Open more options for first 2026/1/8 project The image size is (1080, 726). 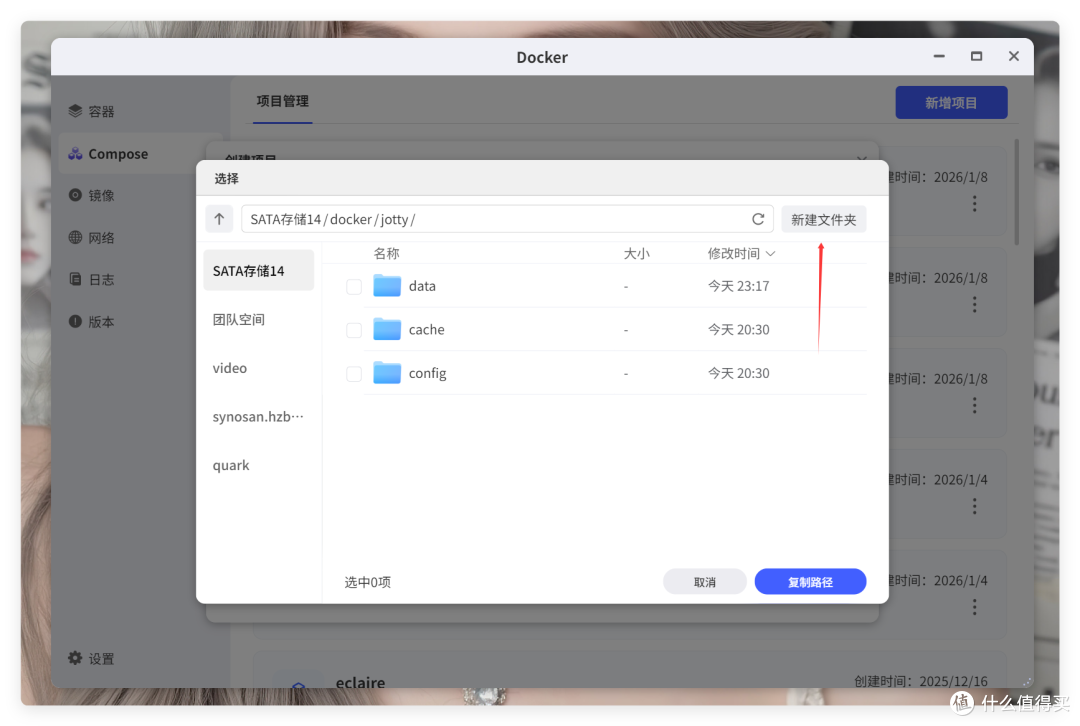point(974,203)
